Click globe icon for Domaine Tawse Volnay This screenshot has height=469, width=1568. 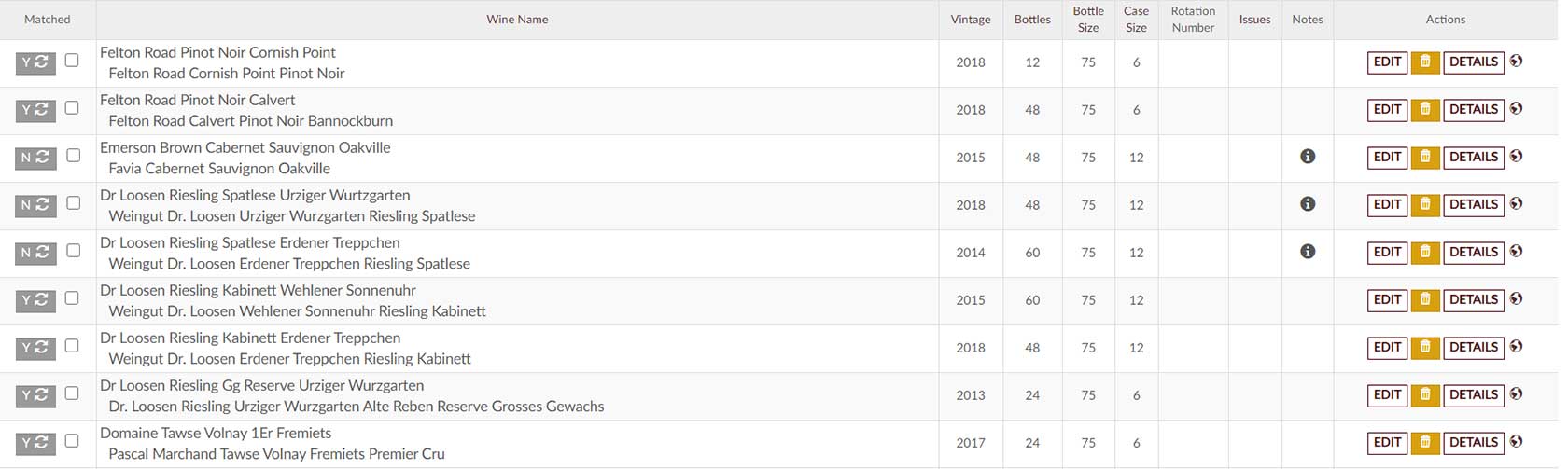tap(1516, 441)
